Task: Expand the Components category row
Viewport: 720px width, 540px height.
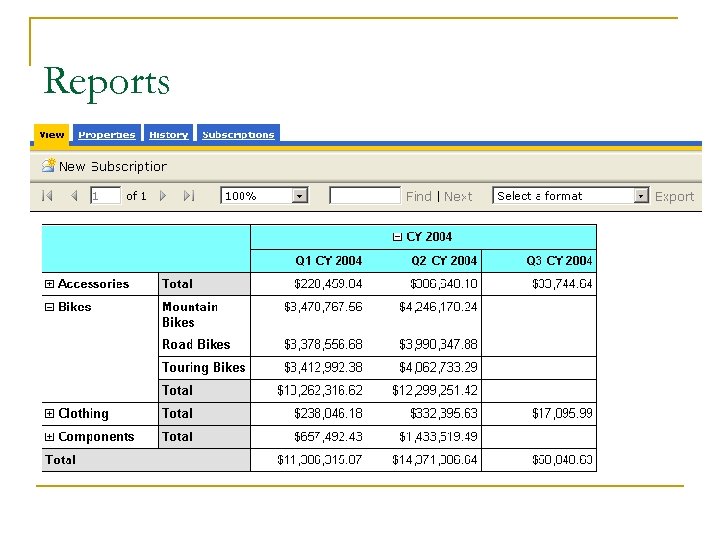Action: [x=49, y=437]
